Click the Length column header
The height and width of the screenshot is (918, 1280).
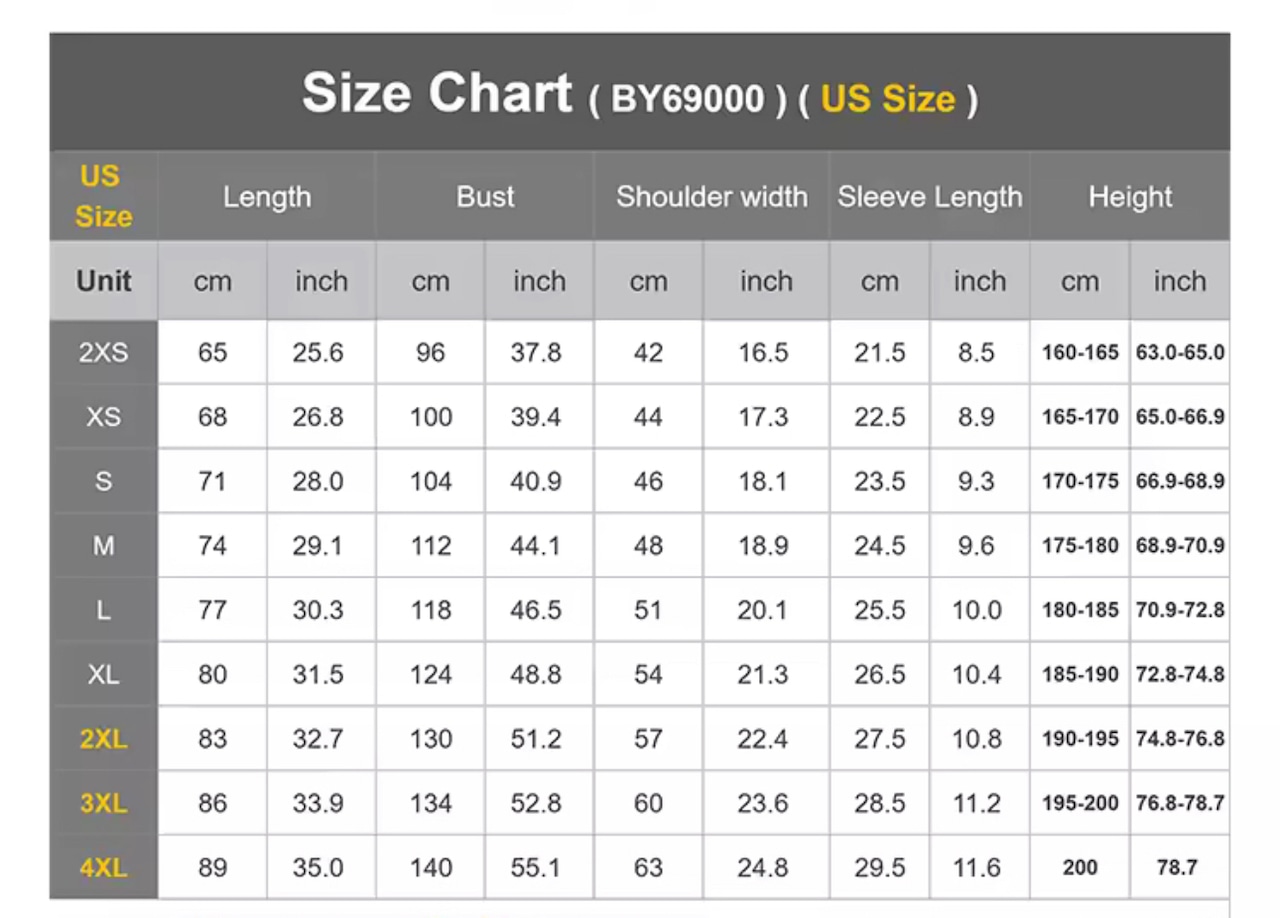point(267,197)
